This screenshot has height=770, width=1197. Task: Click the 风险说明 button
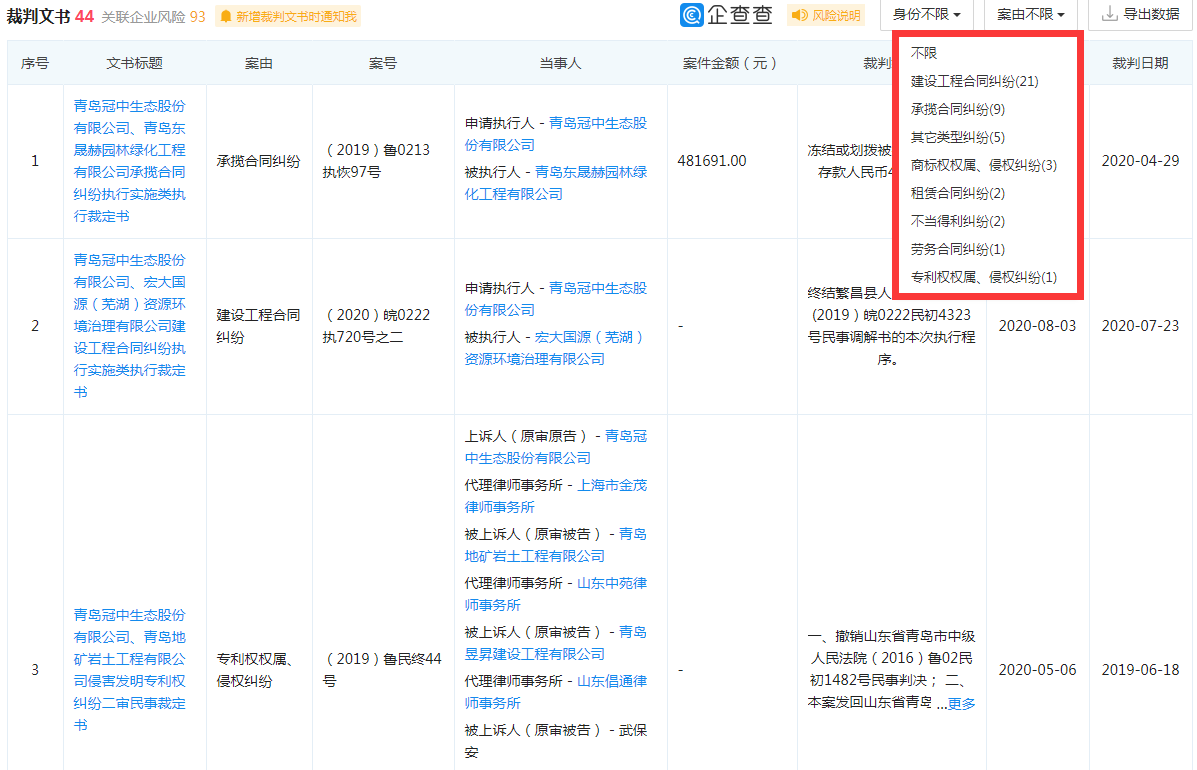point(826,15)
